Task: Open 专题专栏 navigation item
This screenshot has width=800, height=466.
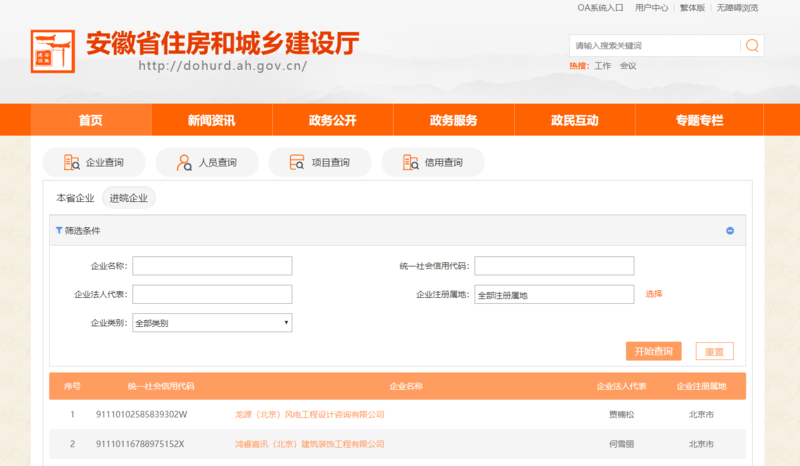Action: click(699, 120)
